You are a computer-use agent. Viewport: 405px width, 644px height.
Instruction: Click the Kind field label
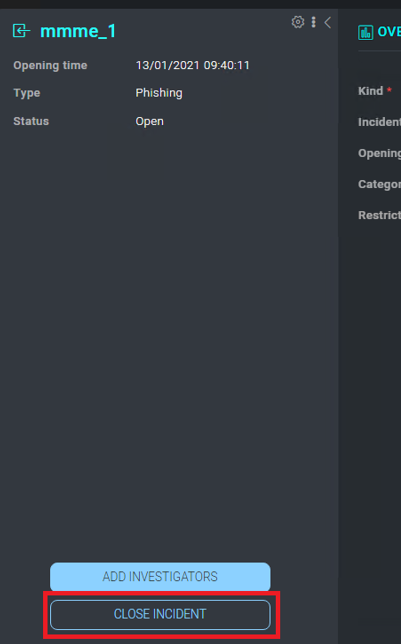tap(370, 91)
